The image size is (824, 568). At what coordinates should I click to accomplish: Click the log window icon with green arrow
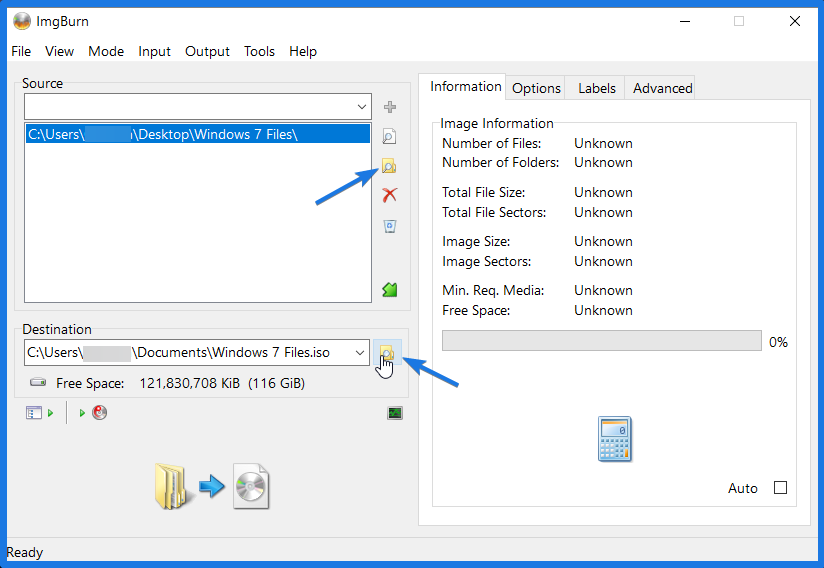(x=39, y=413)
